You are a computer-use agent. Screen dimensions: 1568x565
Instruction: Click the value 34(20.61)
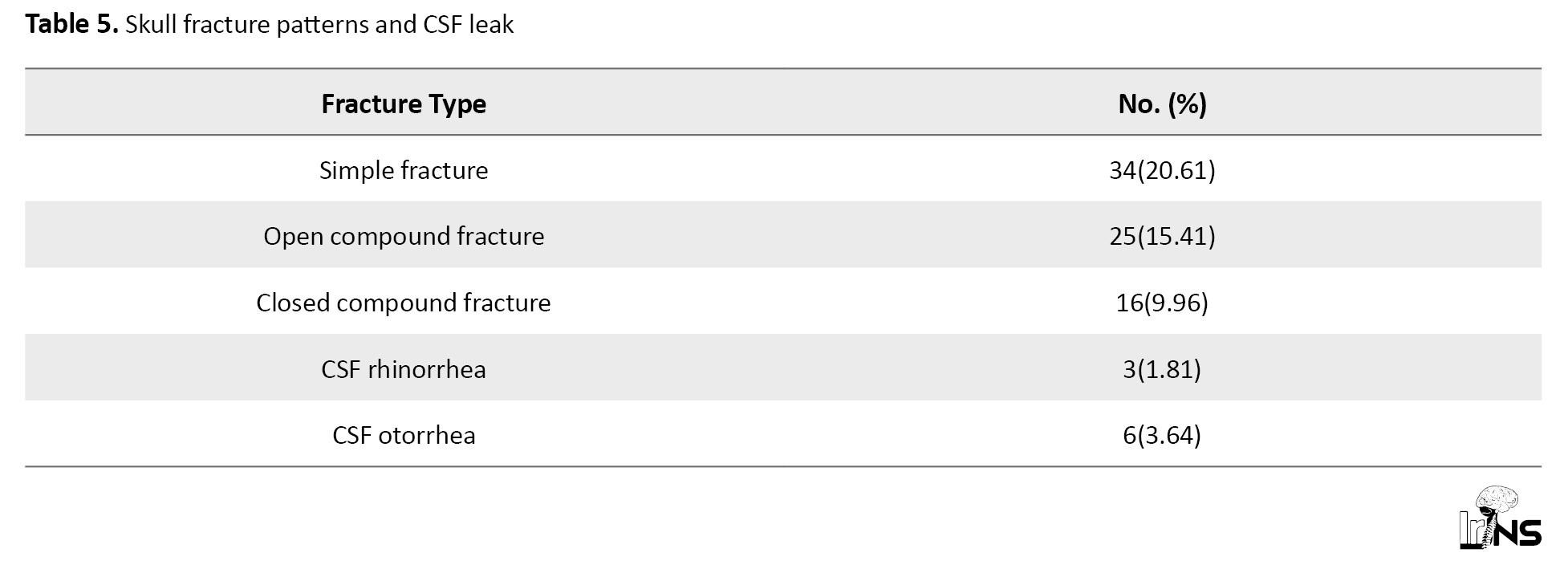pos(1162,170)
